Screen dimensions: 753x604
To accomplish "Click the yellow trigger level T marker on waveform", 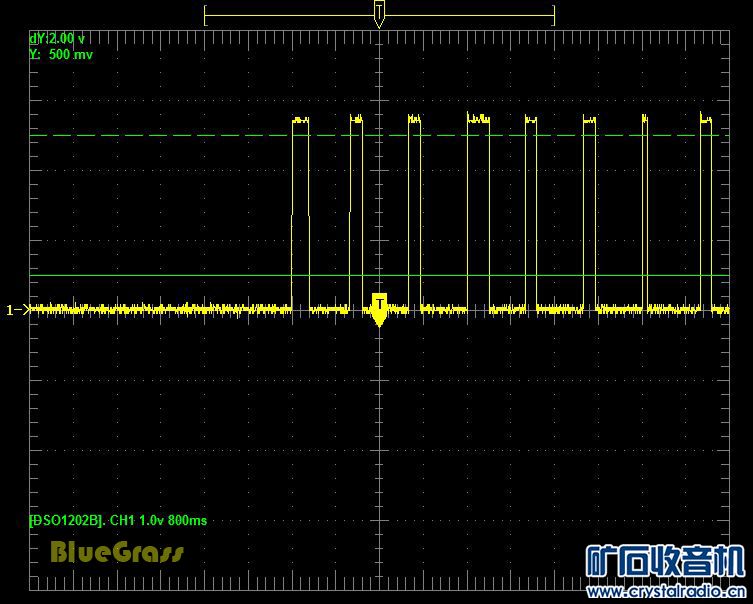I will click(379, 310).
